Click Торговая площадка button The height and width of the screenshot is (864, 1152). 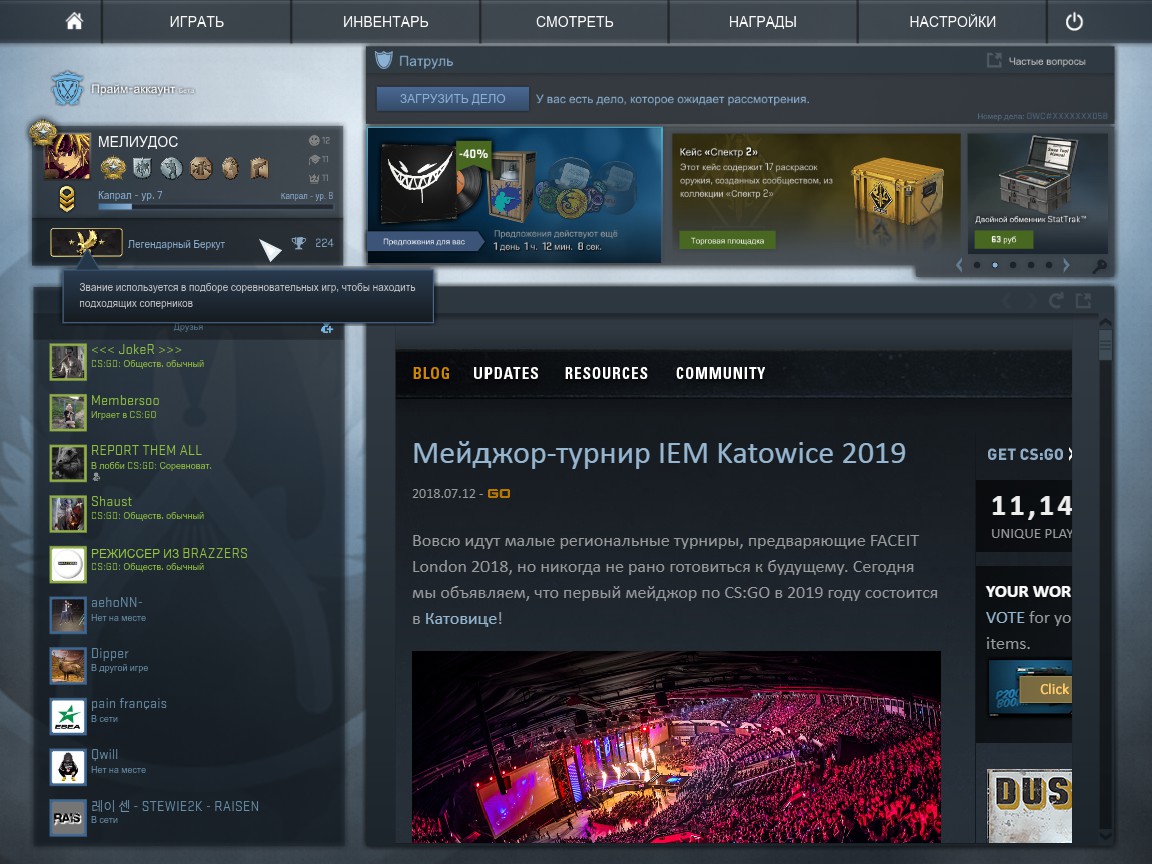[x=727, y=240]
